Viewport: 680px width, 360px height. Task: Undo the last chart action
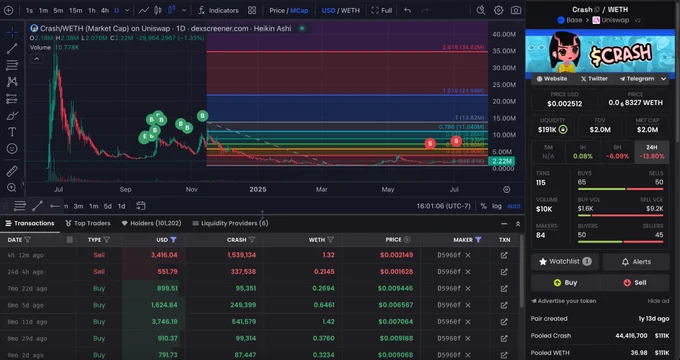tap(407, 10)
